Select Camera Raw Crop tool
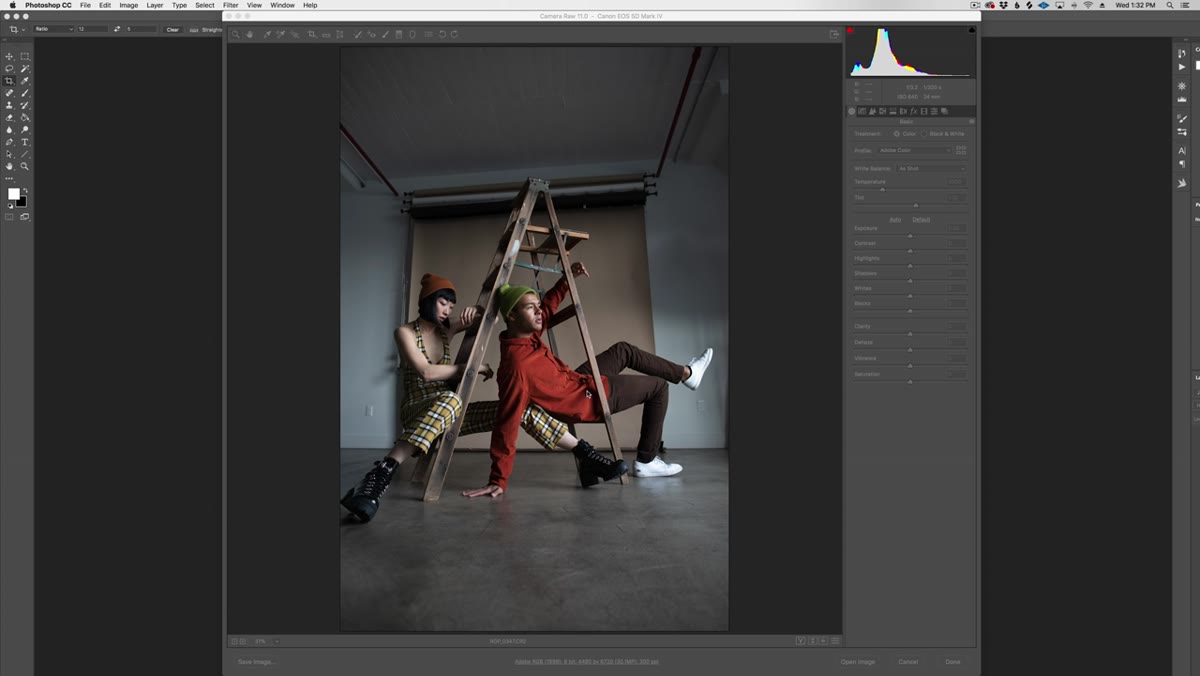Screen dimensions: 1200x676 click(x=312, y=34)
